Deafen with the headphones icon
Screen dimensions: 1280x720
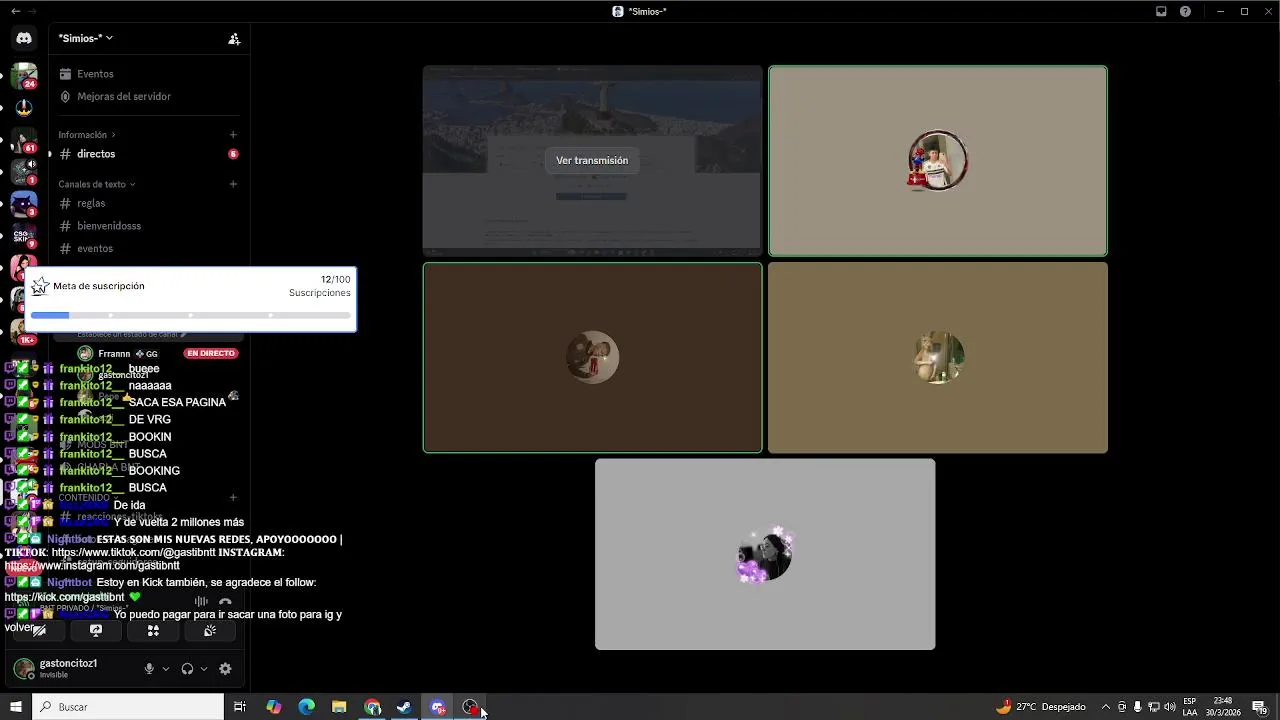(187, 669)
